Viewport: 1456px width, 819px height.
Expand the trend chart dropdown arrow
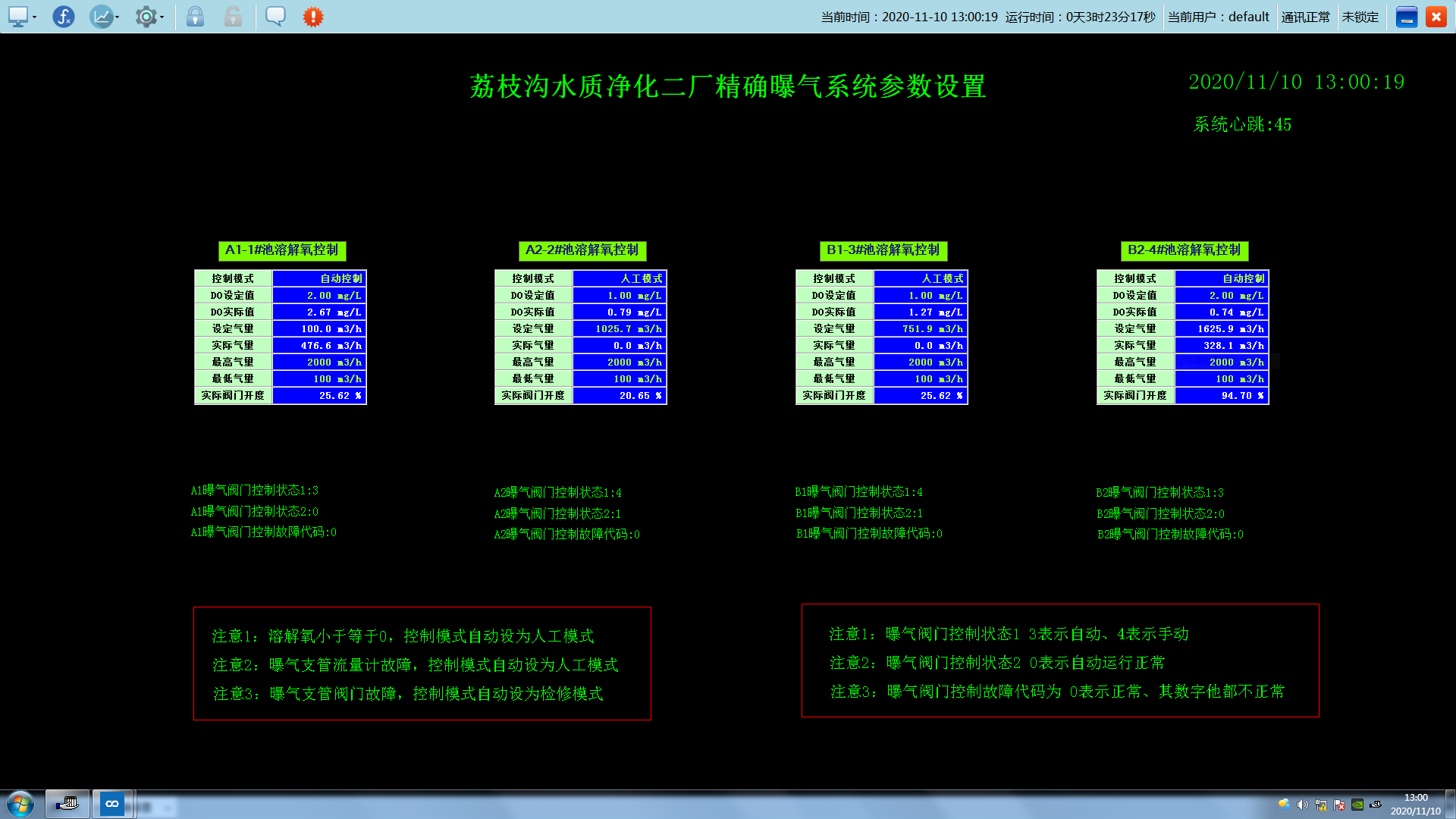tap(117, 17)
